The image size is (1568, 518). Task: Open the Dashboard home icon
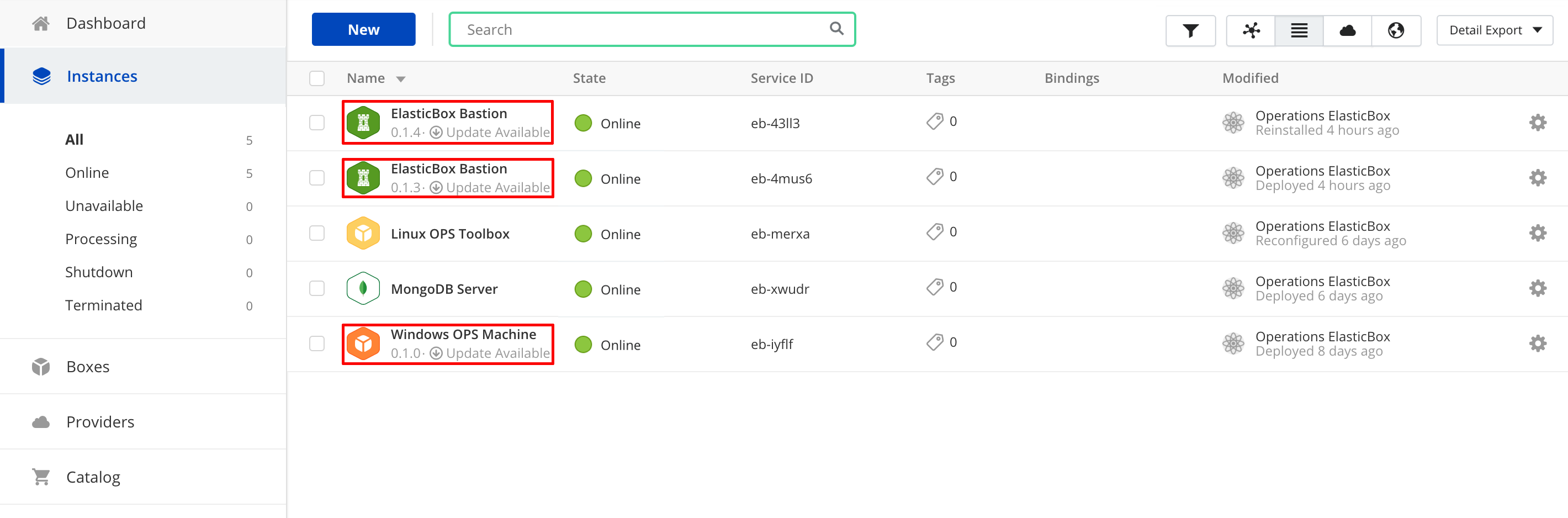tap(41, 24)
